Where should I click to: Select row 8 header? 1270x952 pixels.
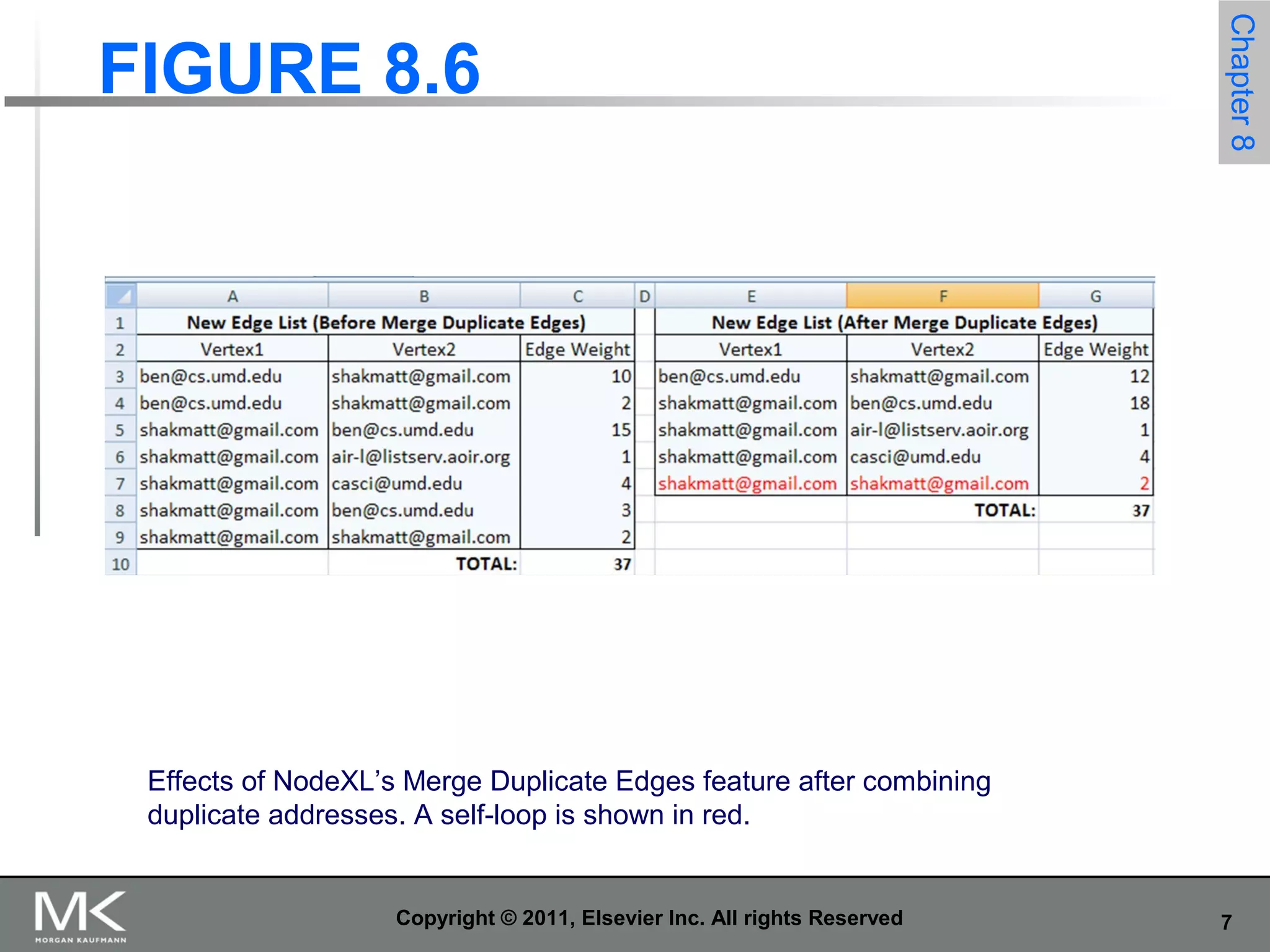[120, 511]
